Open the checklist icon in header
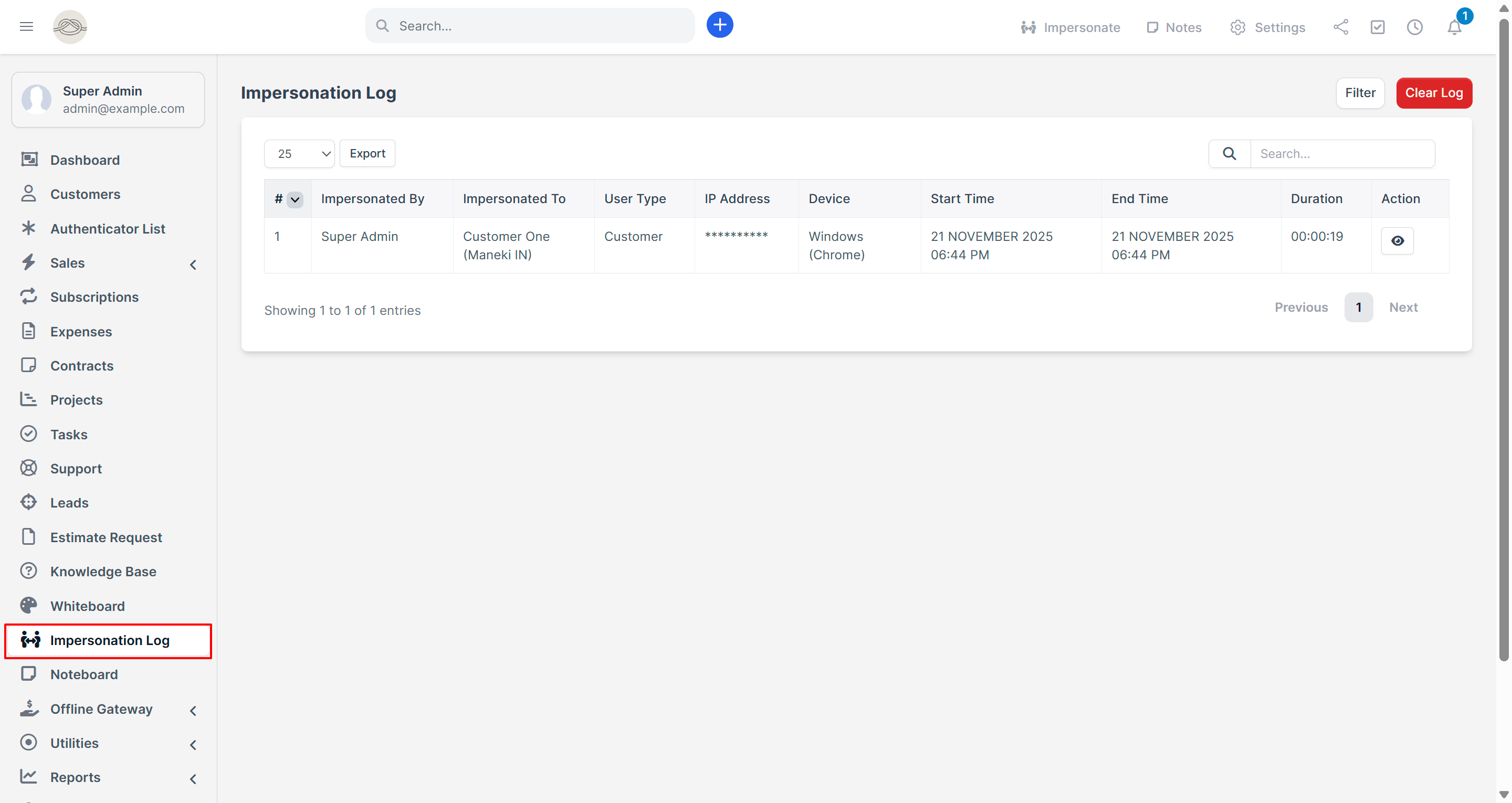This screenshot has width=1512, height=803. coord(1378,27)
